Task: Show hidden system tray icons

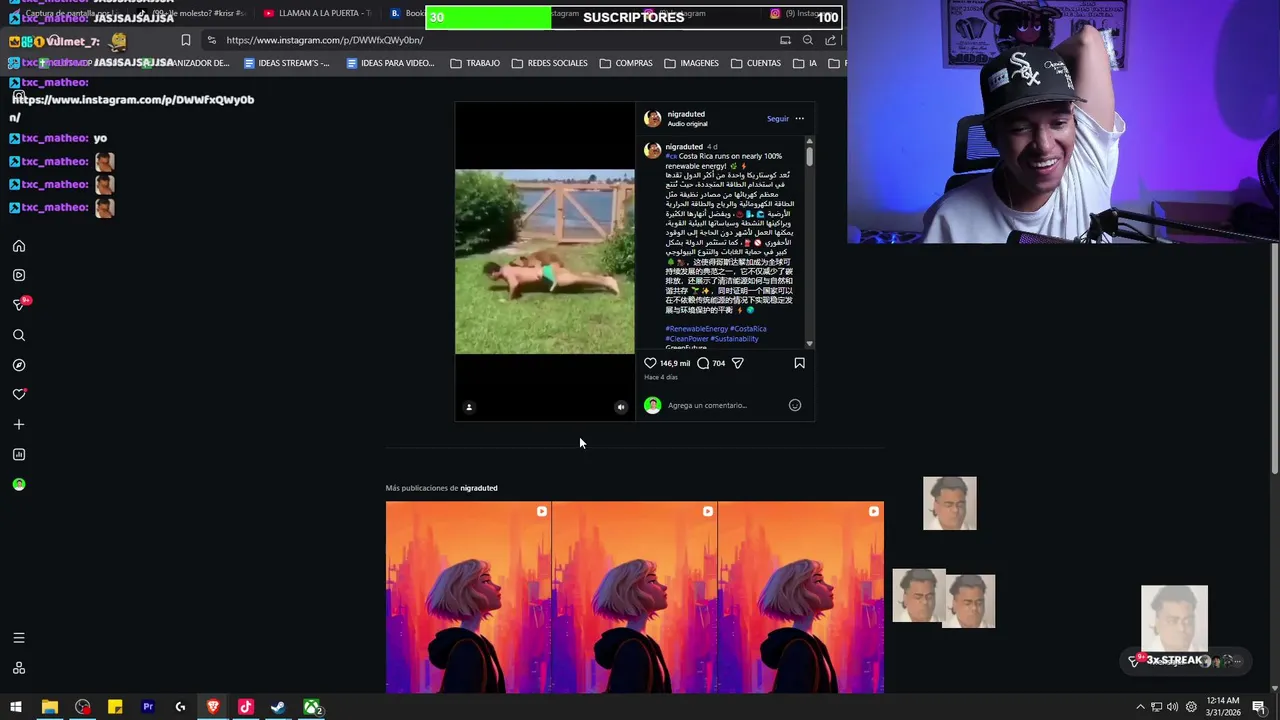Action: (1140, 707)
